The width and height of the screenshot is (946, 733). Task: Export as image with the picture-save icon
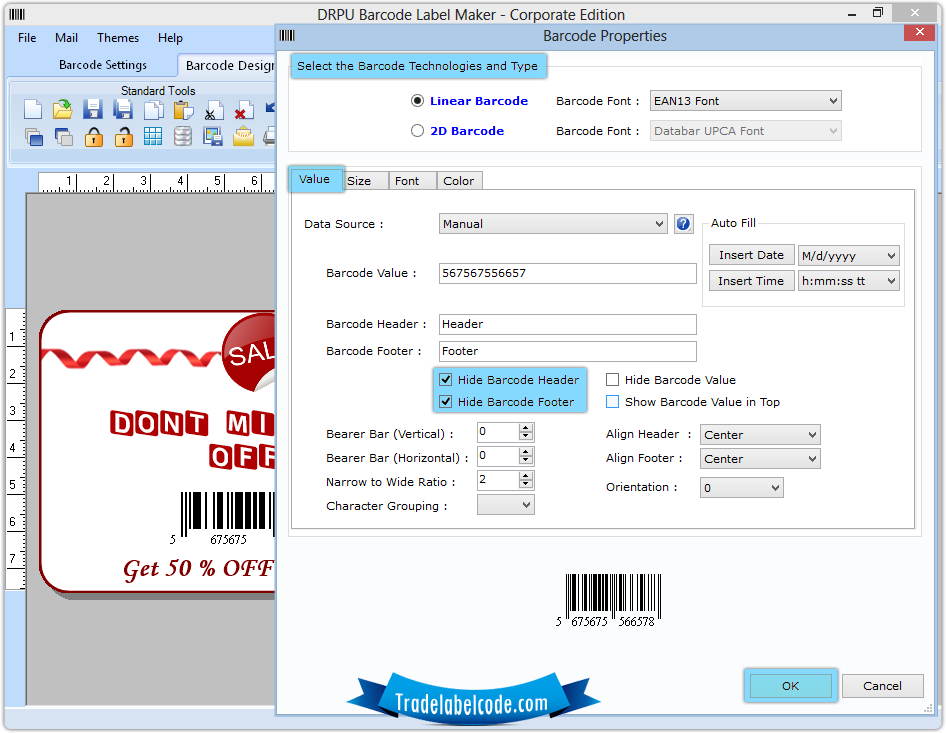(213, 137)
